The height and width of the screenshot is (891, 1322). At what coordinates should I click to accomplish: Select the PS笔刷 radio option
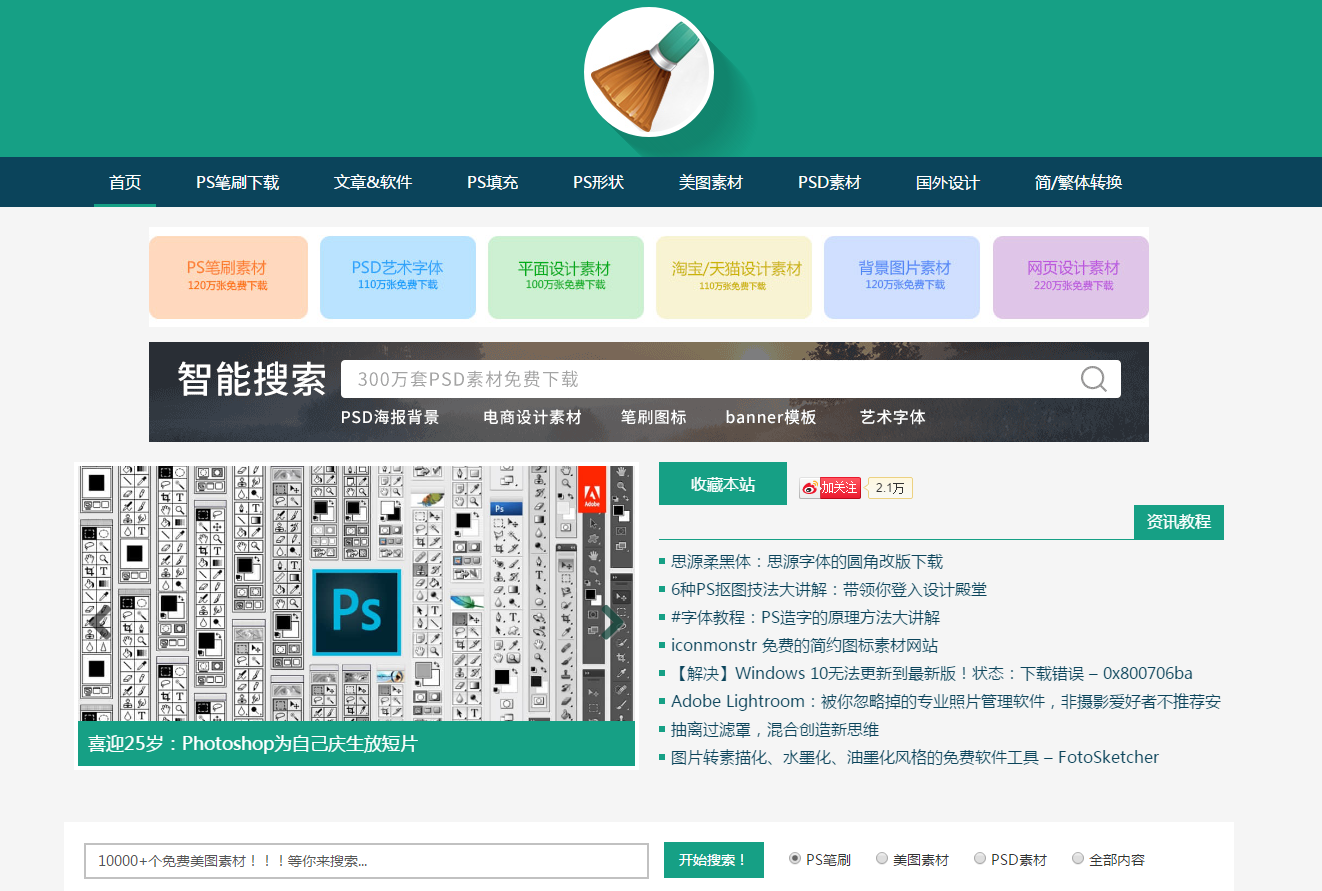[795, 858]
